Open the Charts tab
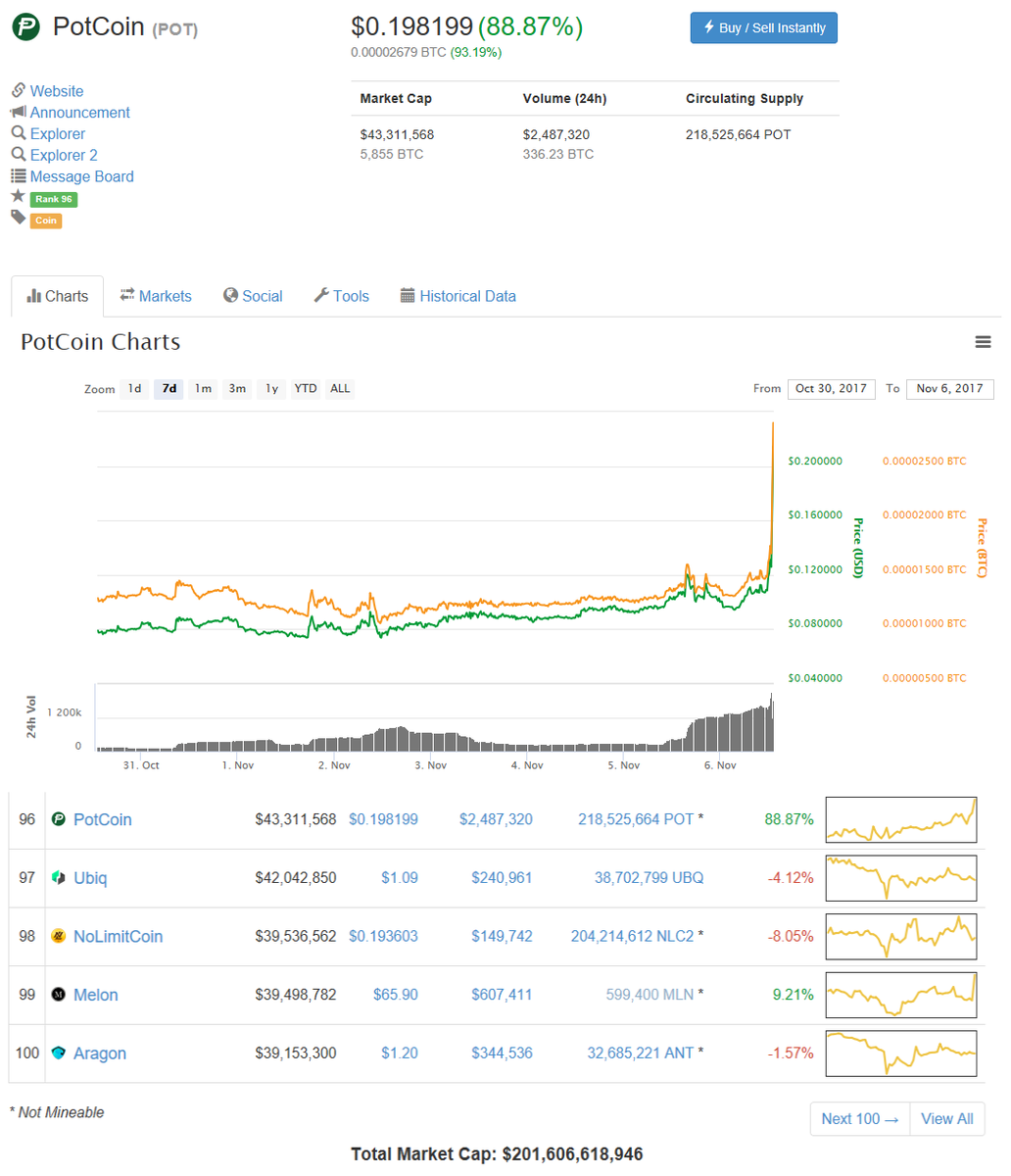Image resolution: width=1011 pixels, height=1176 pixels. [57, 296]
